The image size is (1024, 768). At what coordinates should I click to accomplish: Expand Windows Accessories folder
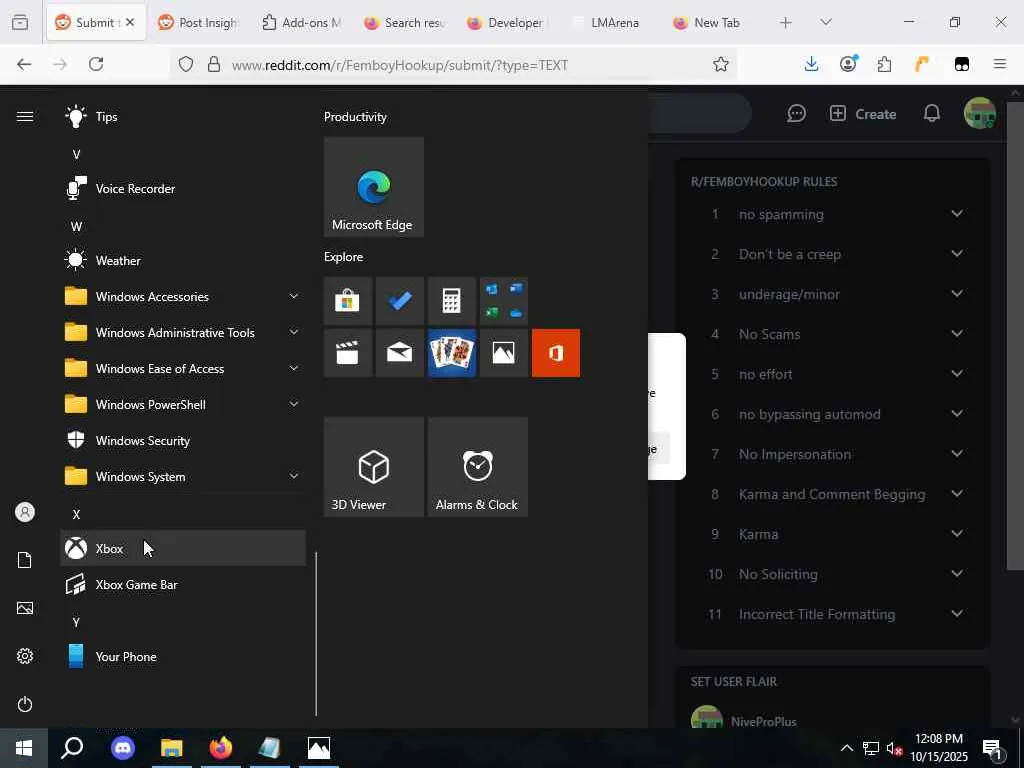183,296
